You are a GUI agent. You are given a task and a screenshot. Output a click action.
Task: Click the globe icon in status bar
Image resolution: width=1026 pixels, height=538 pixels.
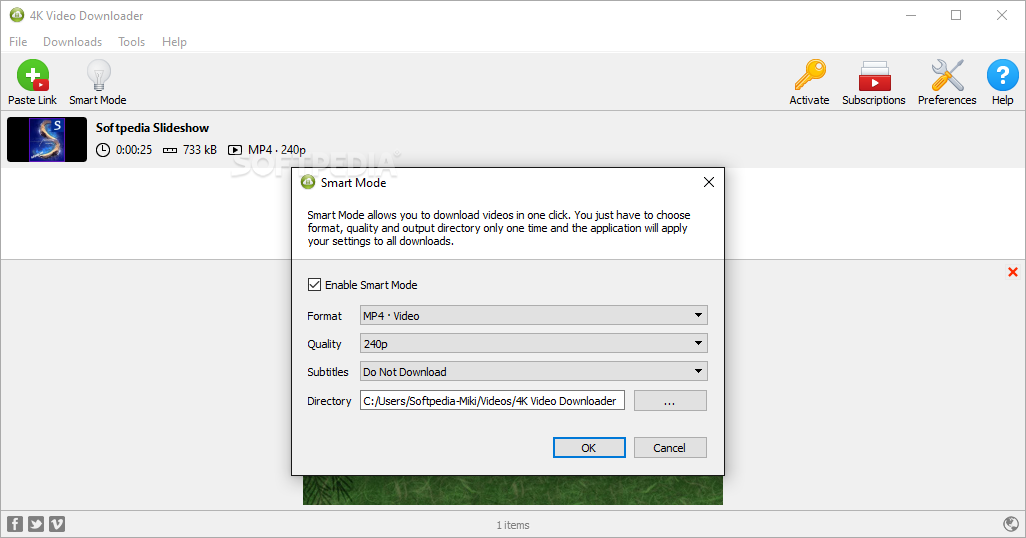tap(1011, 524)
